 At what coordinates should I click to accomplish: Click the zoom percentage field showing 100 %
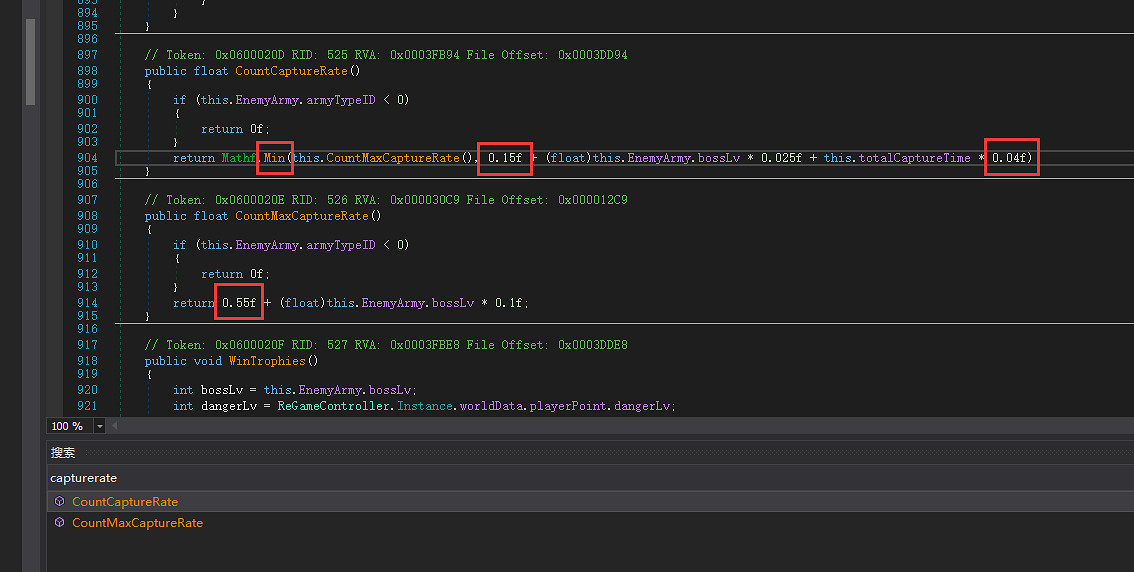[x=68, y=426]
